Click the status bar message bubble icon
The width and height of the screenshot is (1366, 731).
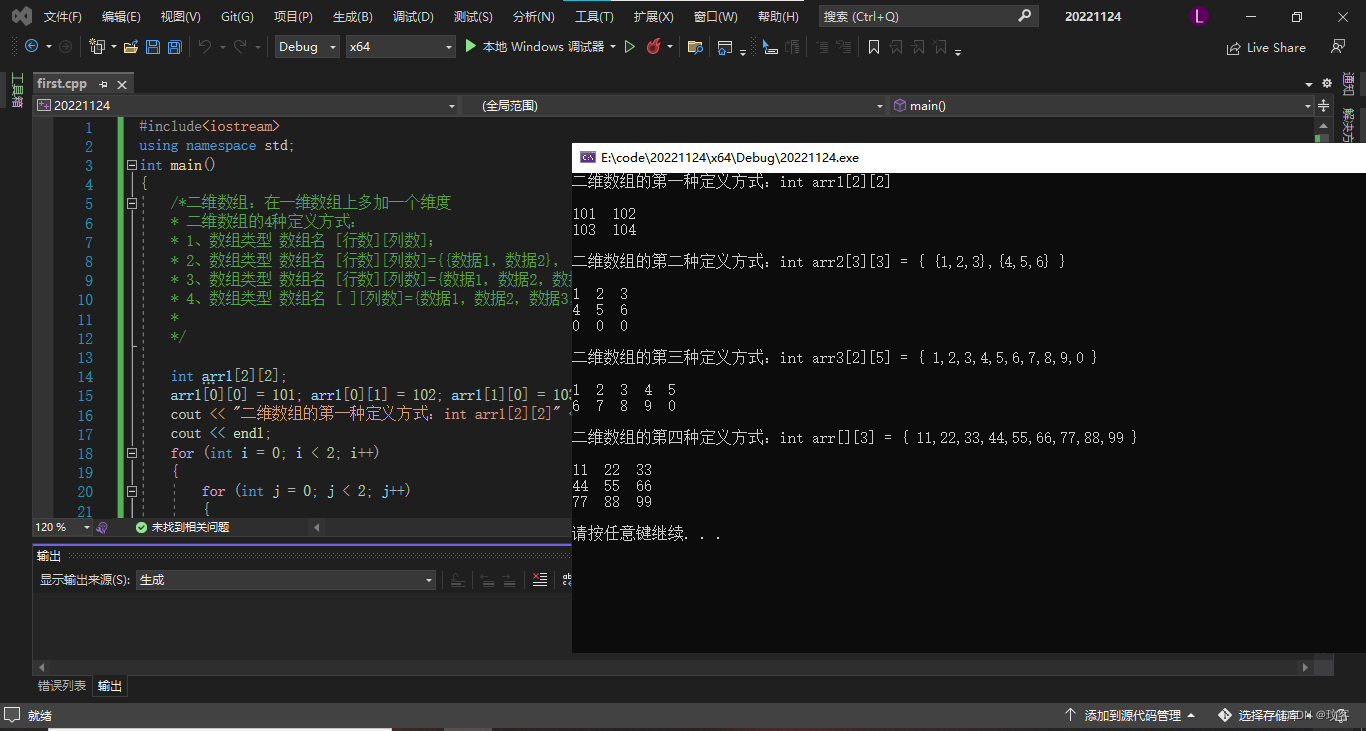pos(12,715)
